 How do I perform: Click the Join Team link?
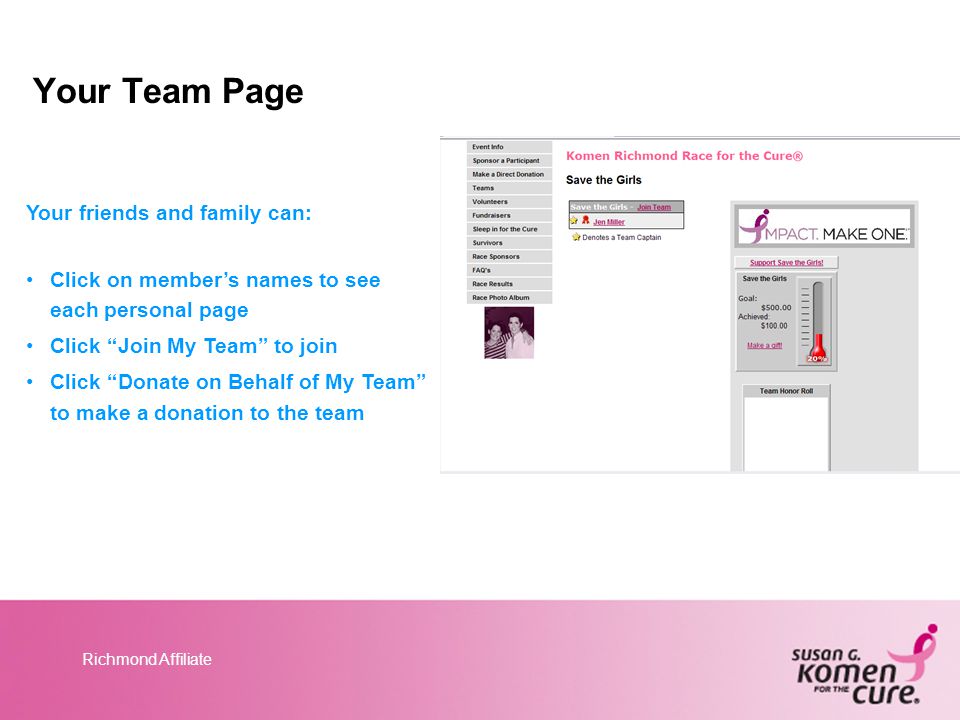point(654,207)
